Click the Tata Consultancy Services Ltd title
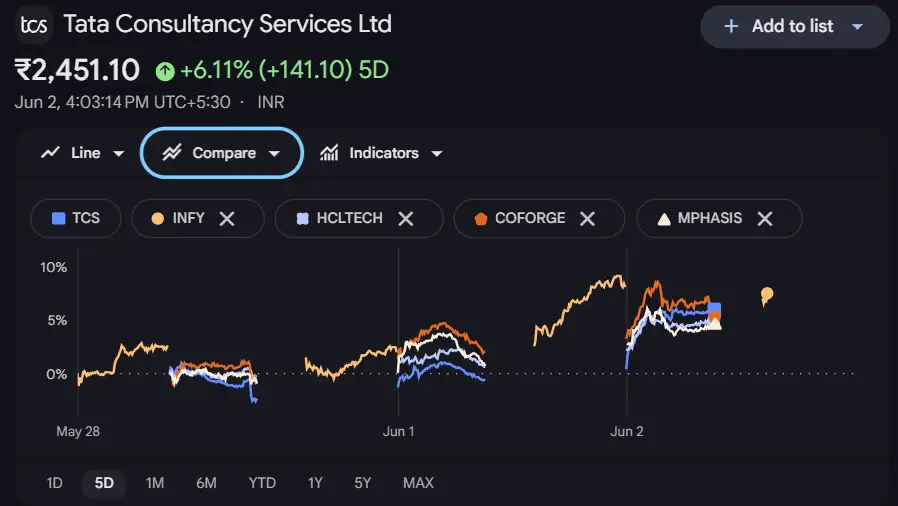The width and height of the screenshot is (898, 506). (227, 24)
